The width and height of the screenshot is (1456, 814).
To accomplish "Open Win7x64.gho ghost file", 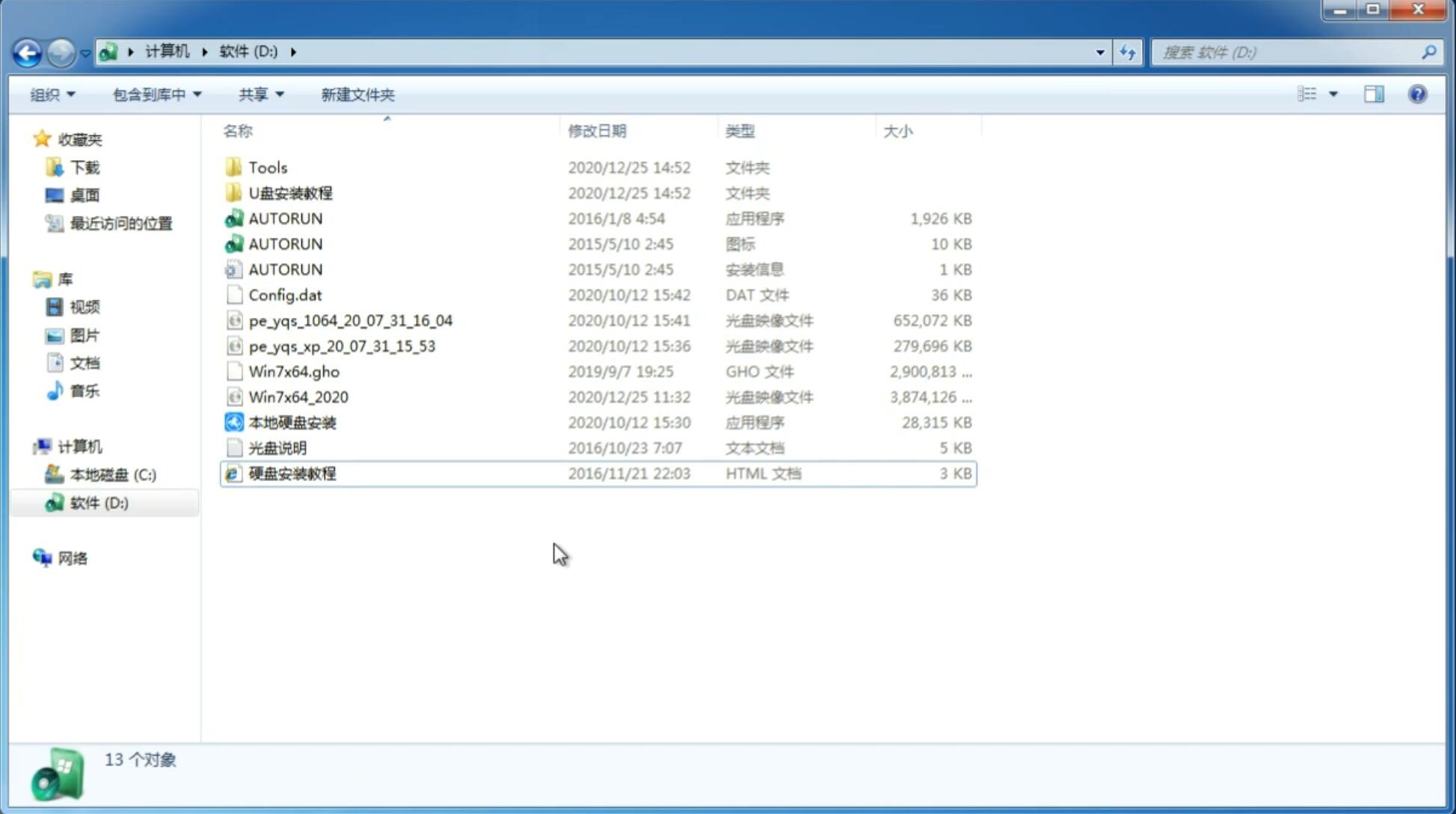I will pos(293,371).
